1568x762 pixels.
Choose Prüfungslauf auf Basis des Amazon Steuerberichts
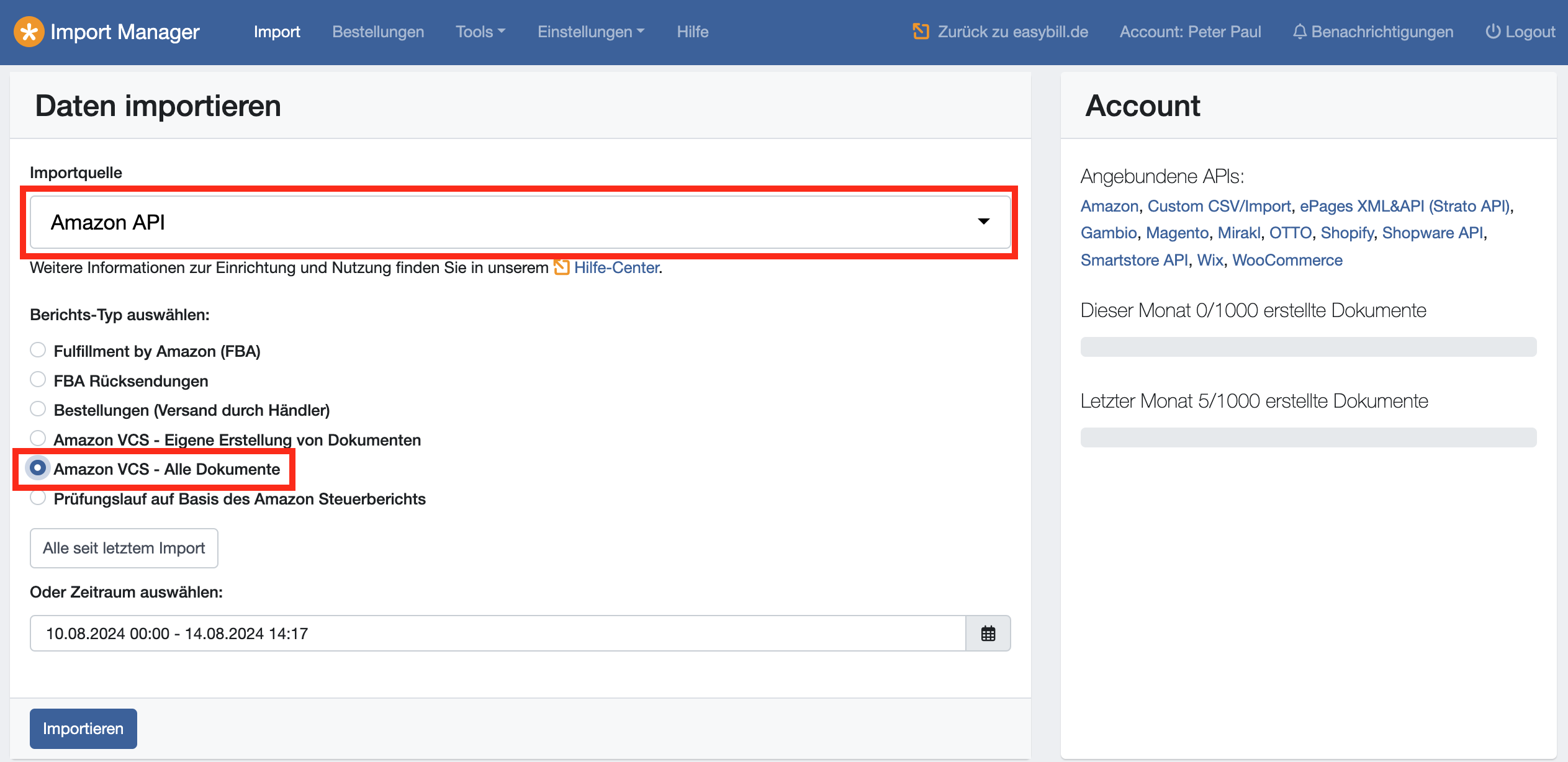tap(38, 498)
